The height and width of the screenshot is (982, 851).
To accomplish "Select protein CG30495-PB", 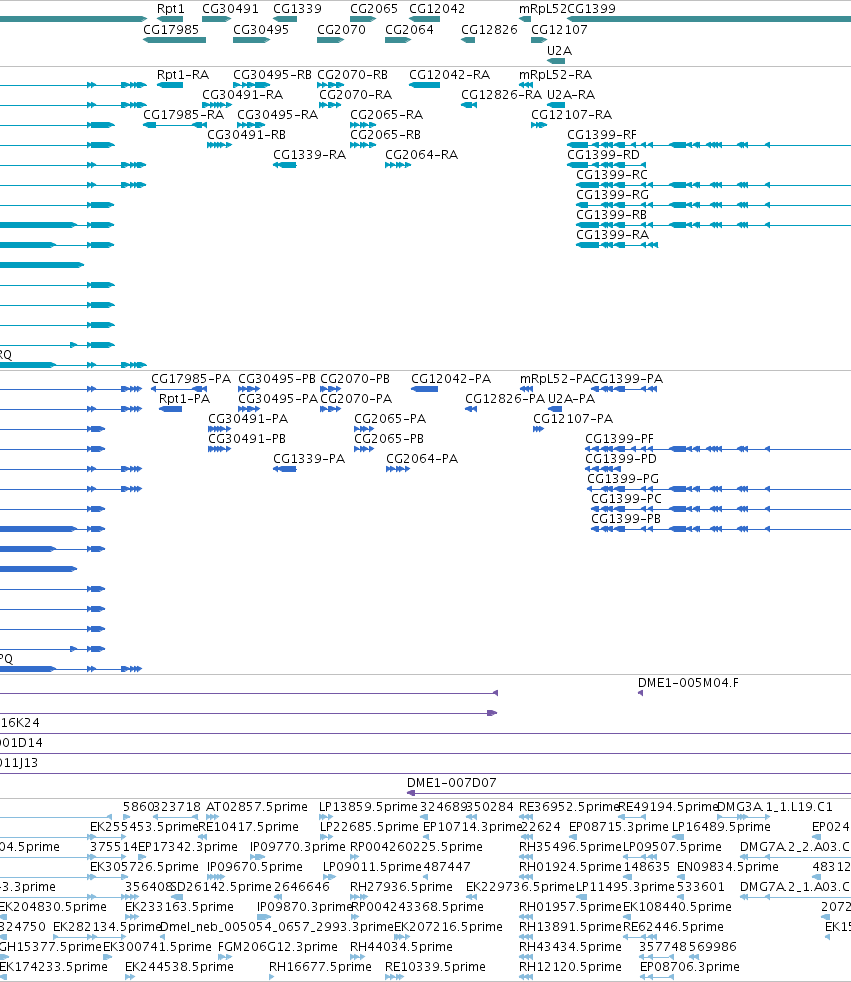I will [x=277, y=380].
